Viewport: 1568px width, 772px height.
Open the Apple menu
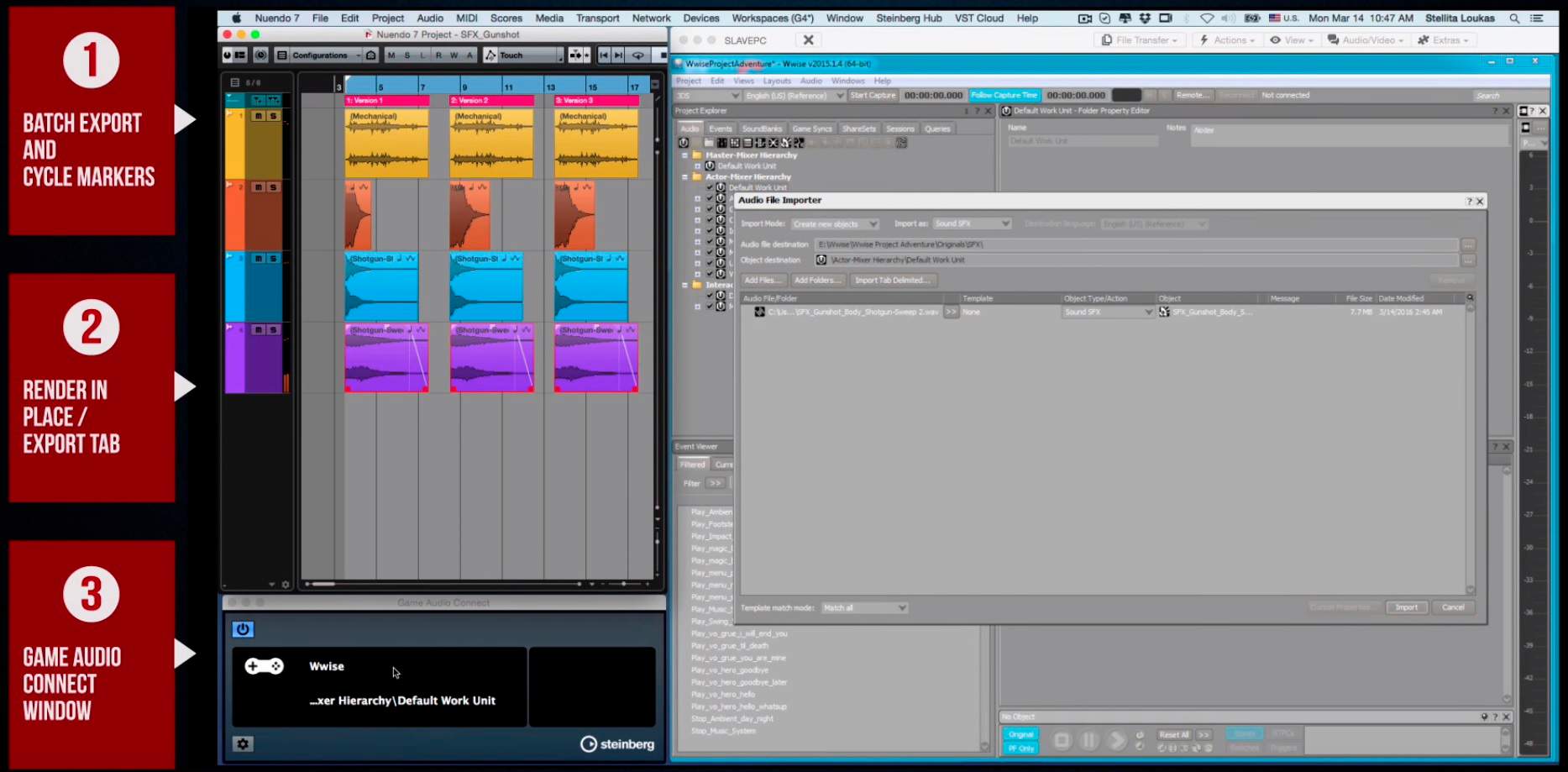click(x=236, y=18)
